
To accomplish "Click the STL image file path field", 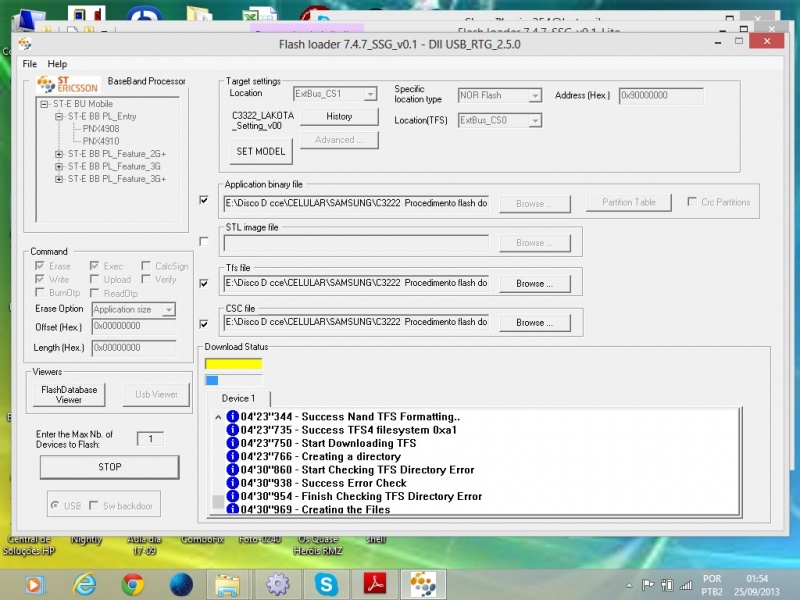I will click(x=356, y=243).
